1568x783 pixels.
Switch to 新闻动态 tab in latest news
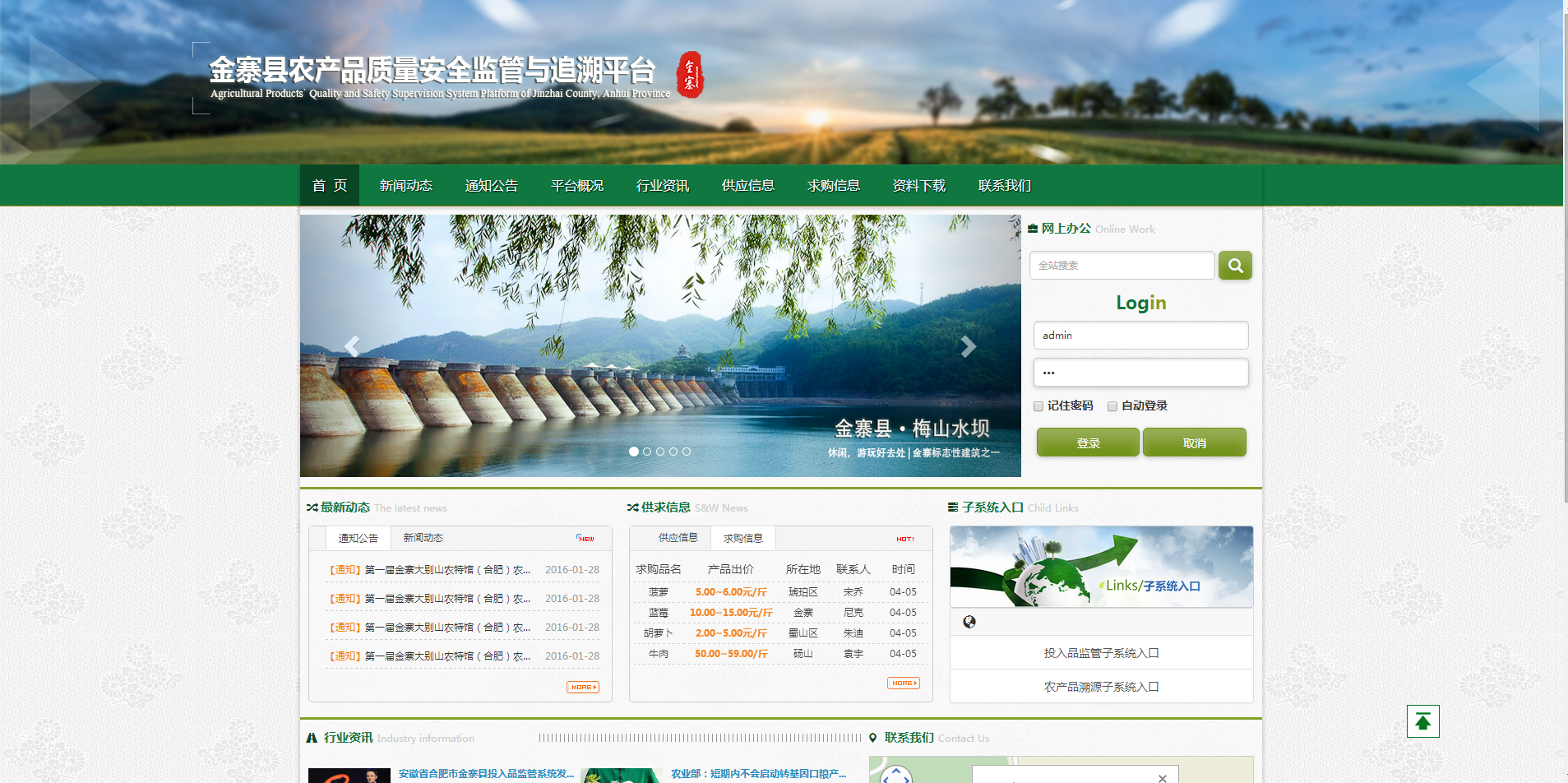tap(423, 538)
